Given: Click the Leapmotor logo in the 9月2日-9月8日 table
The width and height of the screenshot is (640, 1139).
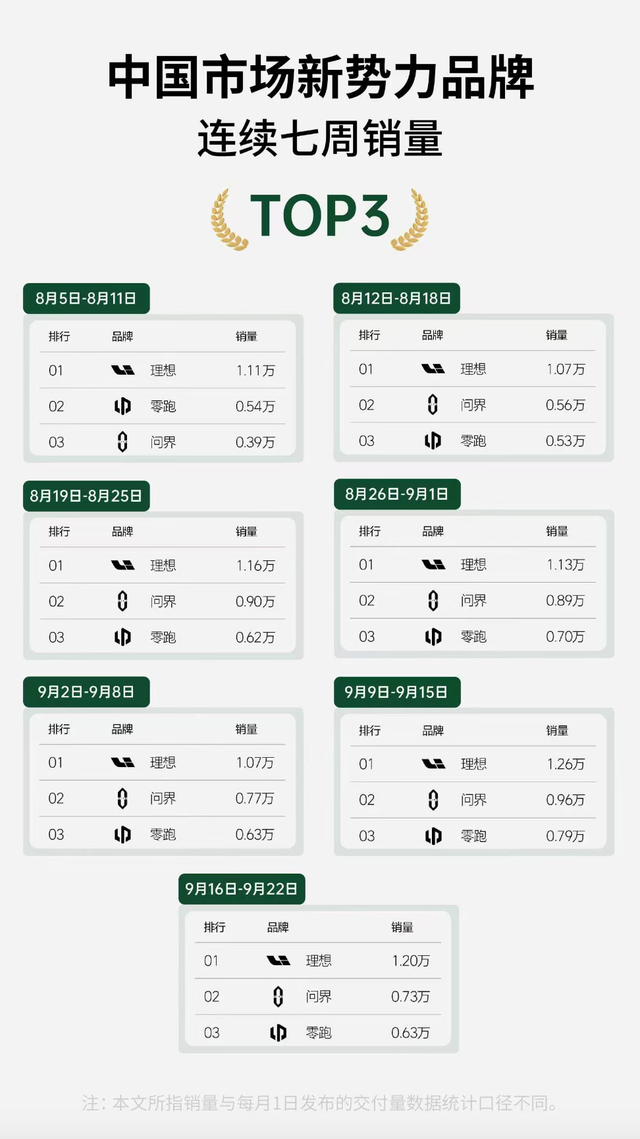Looking at the screenshot, I should [123, 835].
